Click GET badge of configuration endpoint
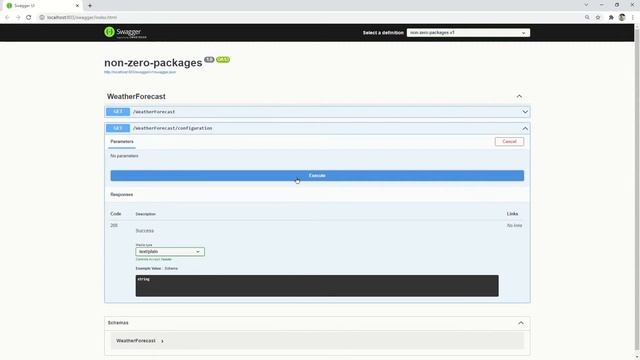This screenshot has height=360, width=640. click(x=118, y=128)
